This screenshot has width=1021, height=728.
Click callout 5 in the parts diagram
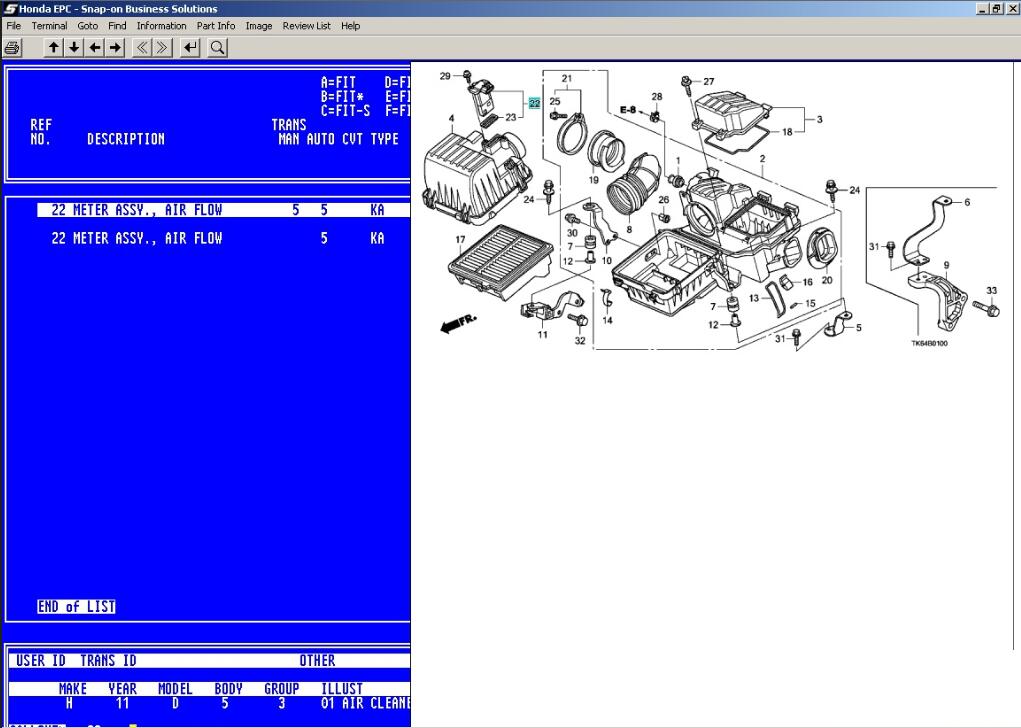click(859, 328)
